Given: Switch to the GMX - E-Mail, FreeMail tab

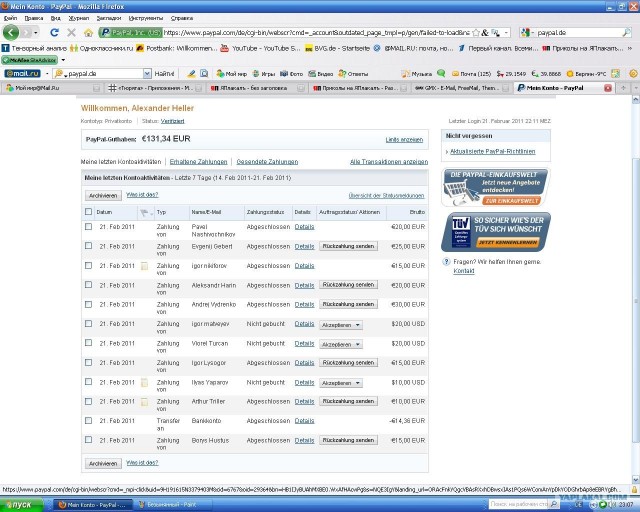Looking at the screenshot, I should [461, 88].
